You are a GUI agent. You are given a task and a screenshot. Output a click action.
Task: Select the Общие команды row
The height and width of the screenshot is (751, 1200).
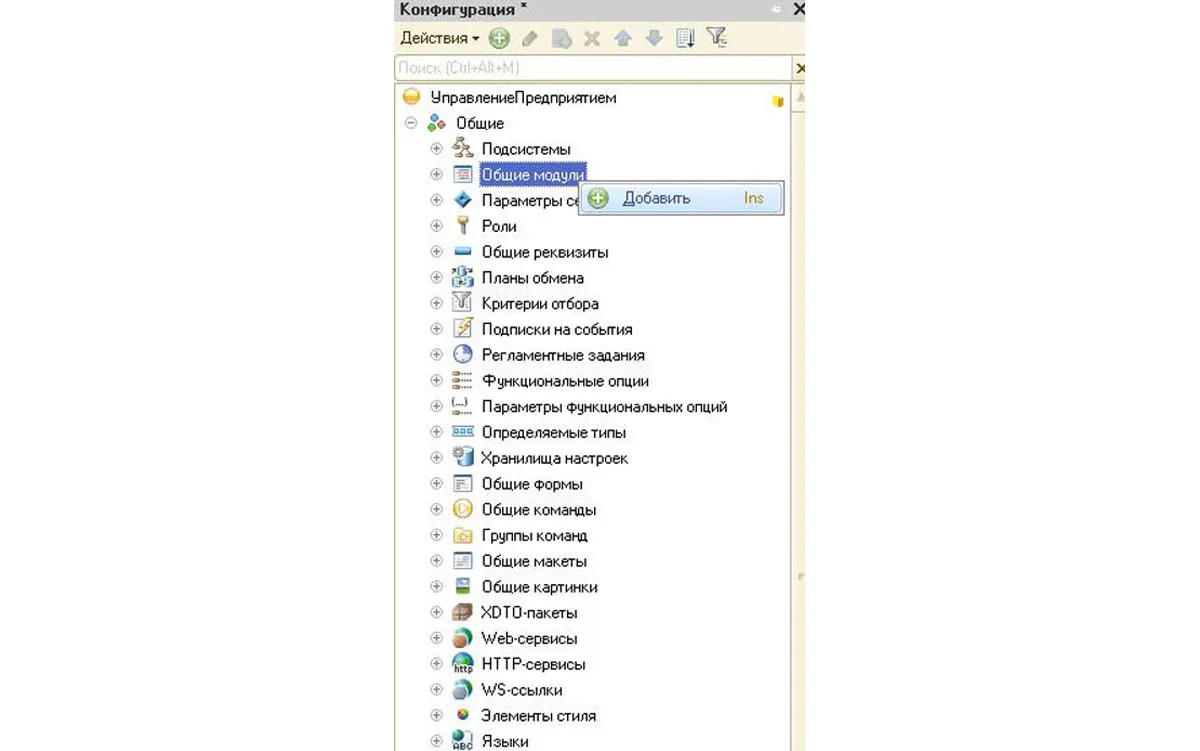[538, 510]
